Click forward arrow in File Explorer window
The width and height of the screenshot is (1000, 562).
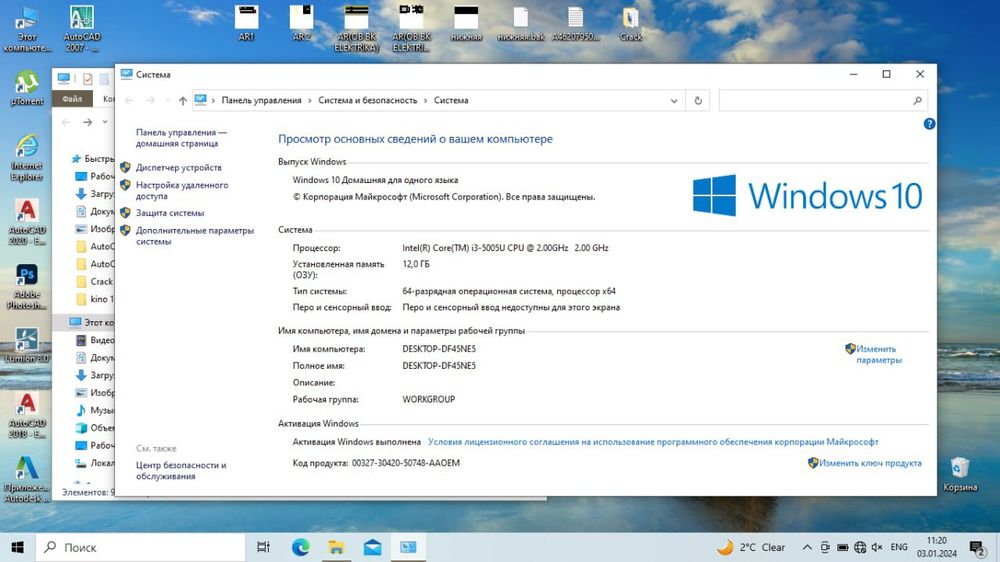87,122
